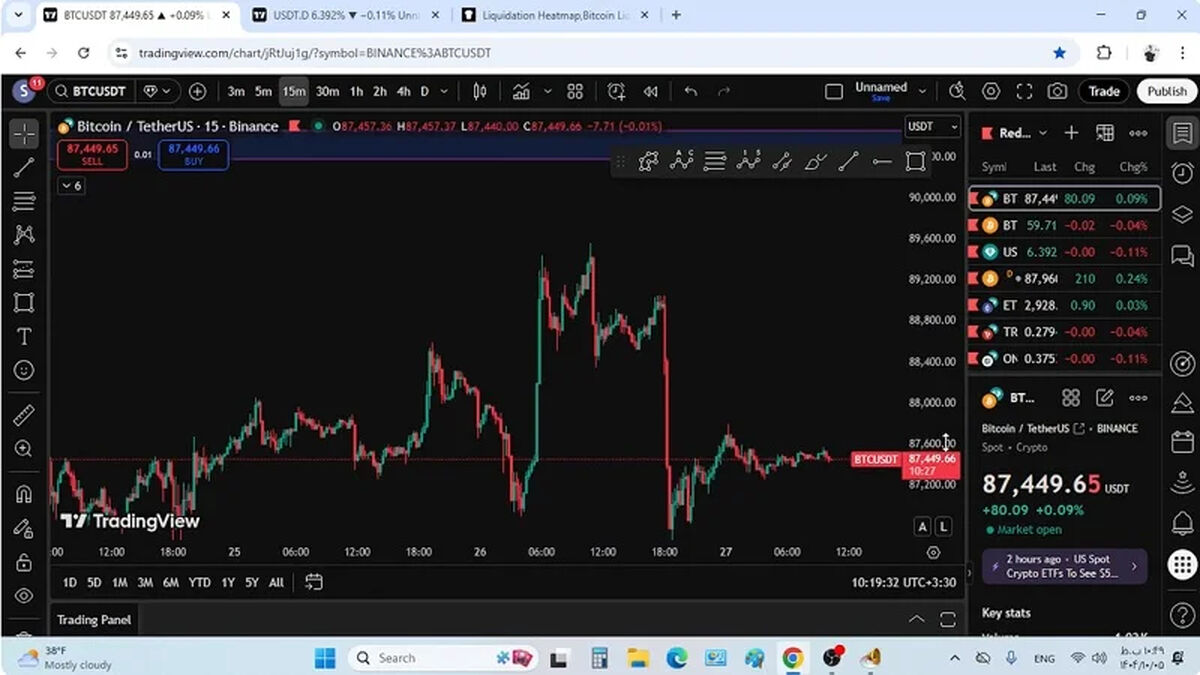The height and width of the screenshot is (675, 1200).
Task: Click the blue BUY price button
Action: pyautogui.click(x=193, y=154)
